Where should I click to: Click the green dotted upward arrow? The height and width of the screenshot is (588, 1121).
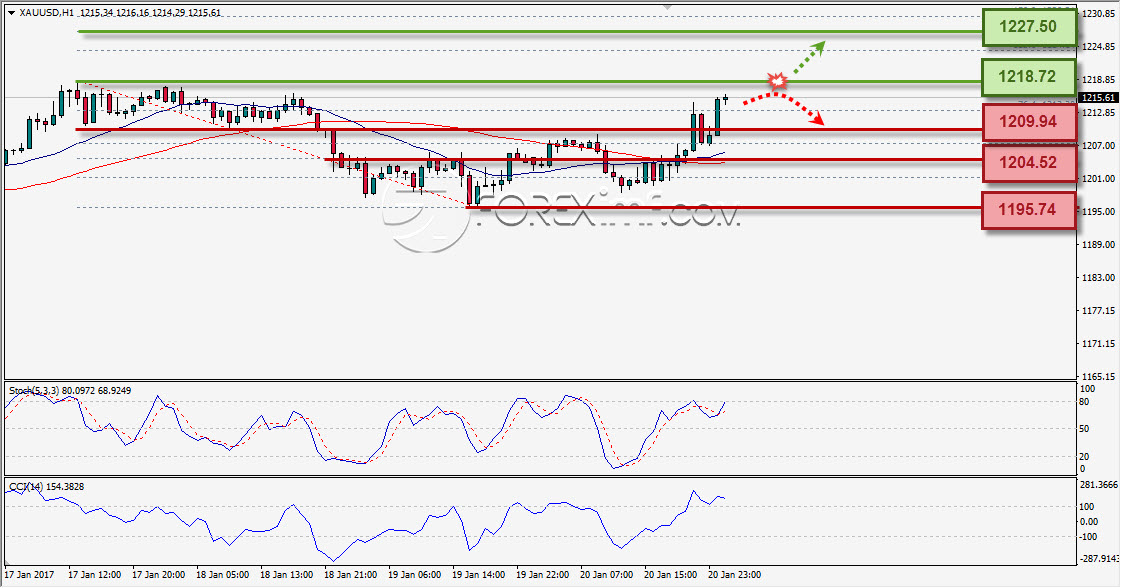(x=809, y=57)
